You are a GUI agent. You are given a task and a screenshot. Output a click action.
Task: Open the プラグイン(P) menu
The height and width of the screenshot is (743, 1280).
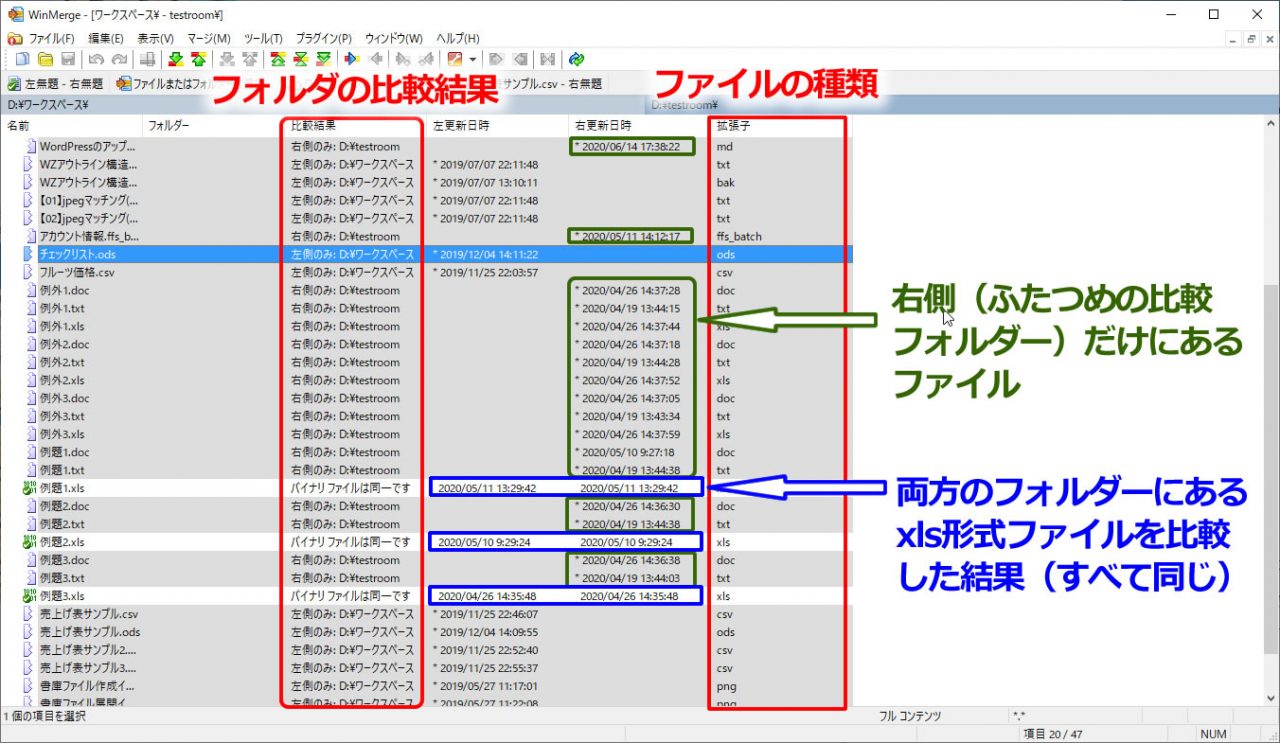tap(323, 38)
